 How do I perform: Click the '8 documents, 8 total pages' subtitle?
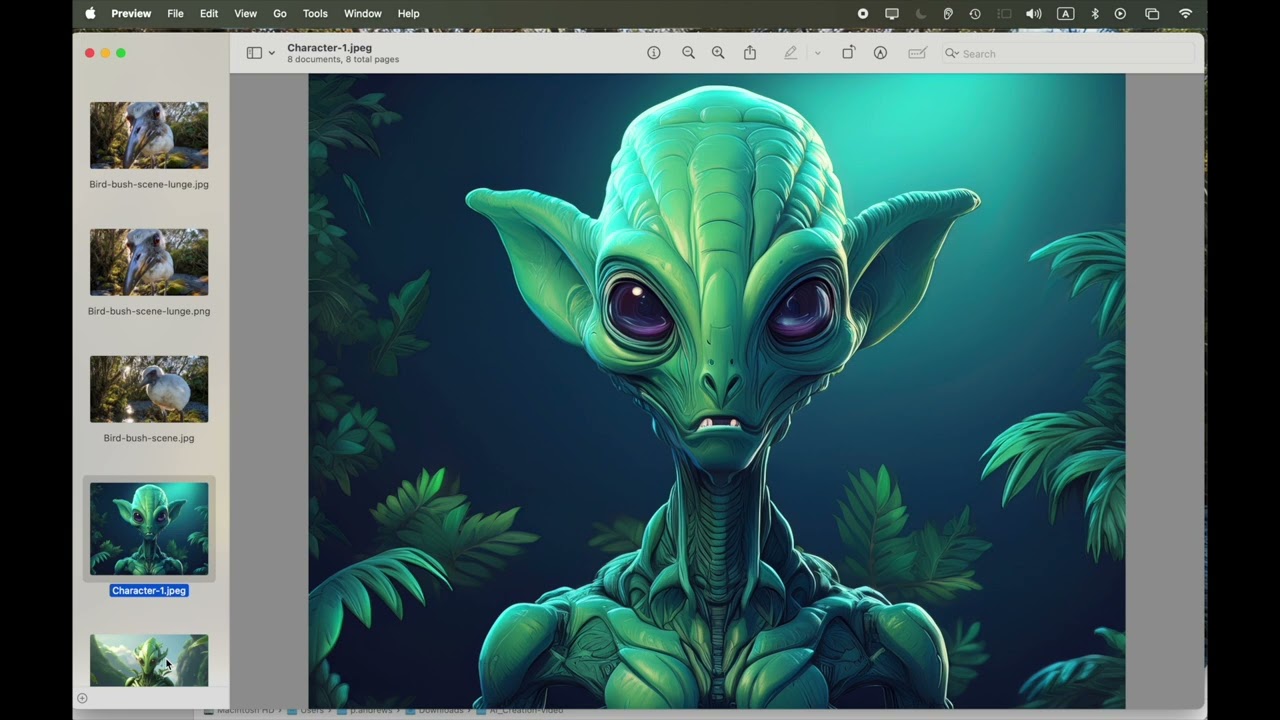point(343,60)
